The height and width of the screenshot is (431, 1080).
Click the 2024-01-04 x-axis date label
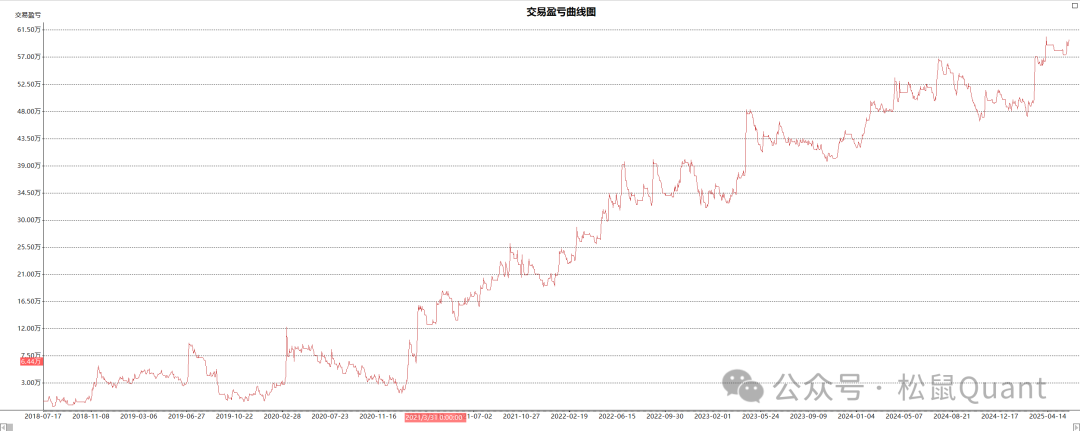pyautogui.click(x=858, y=415)
